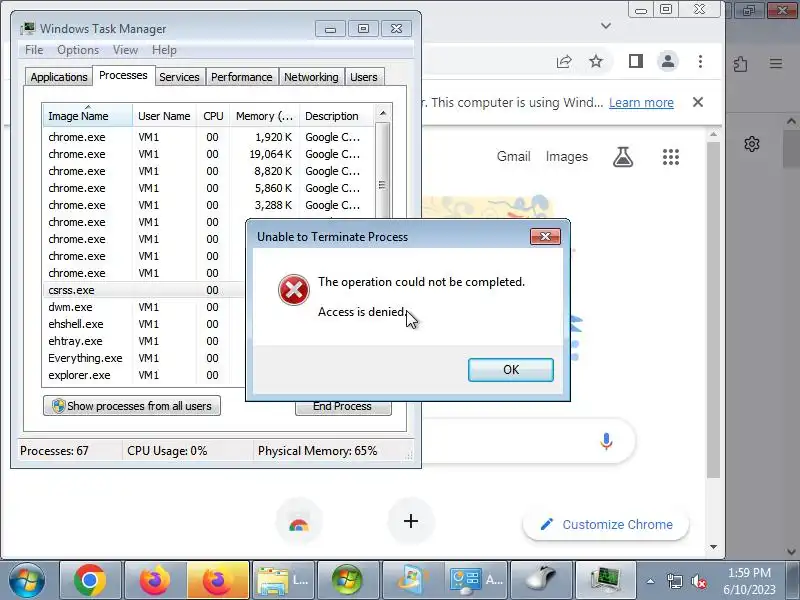Start voice search with microphone icon
This screenshot has width=800, height=600.
(606, 441)
